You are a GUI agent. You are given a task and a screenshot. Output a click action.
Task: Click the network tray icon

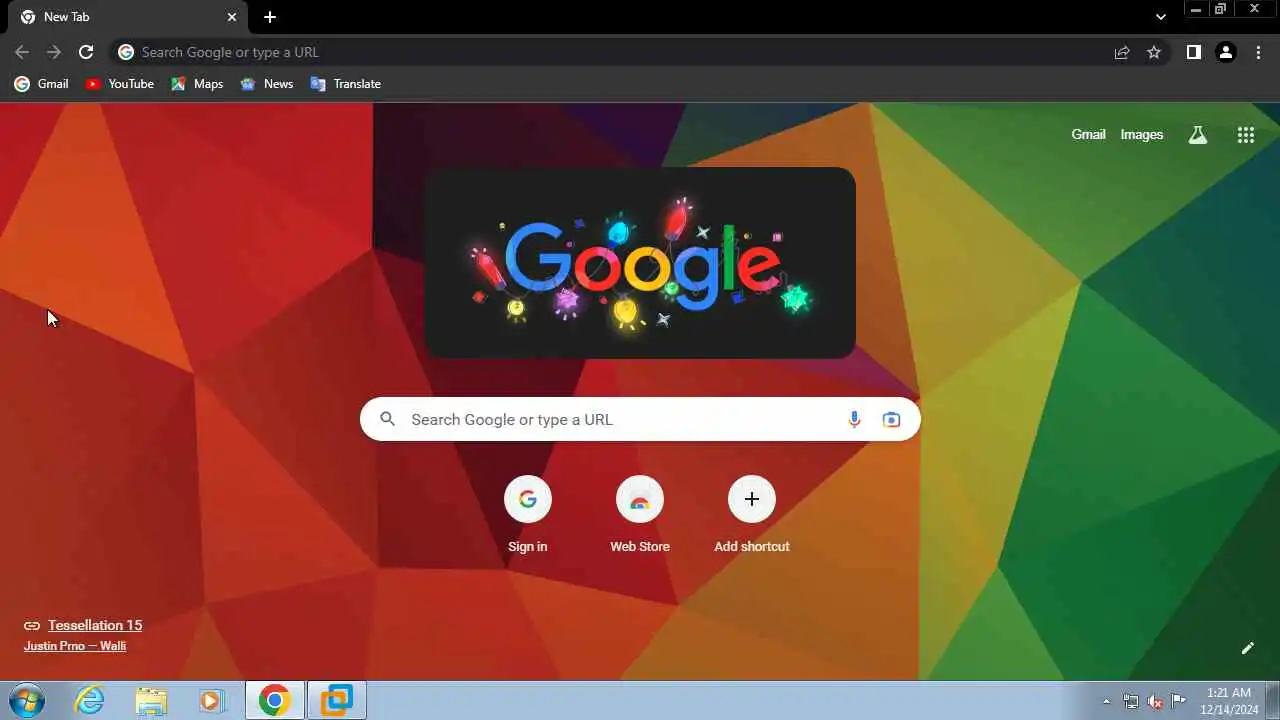[x=1131, y=701]
